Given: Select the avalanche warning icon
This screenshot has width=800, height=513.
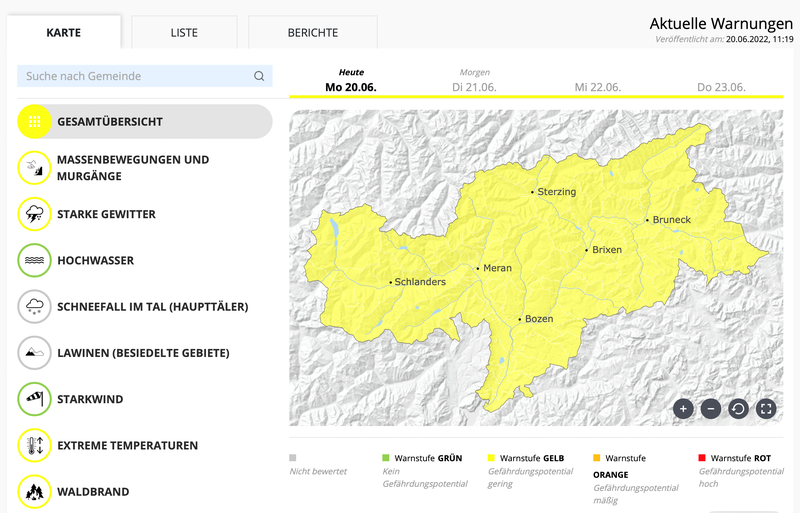Looking at the screenshot, I should 34,353.
